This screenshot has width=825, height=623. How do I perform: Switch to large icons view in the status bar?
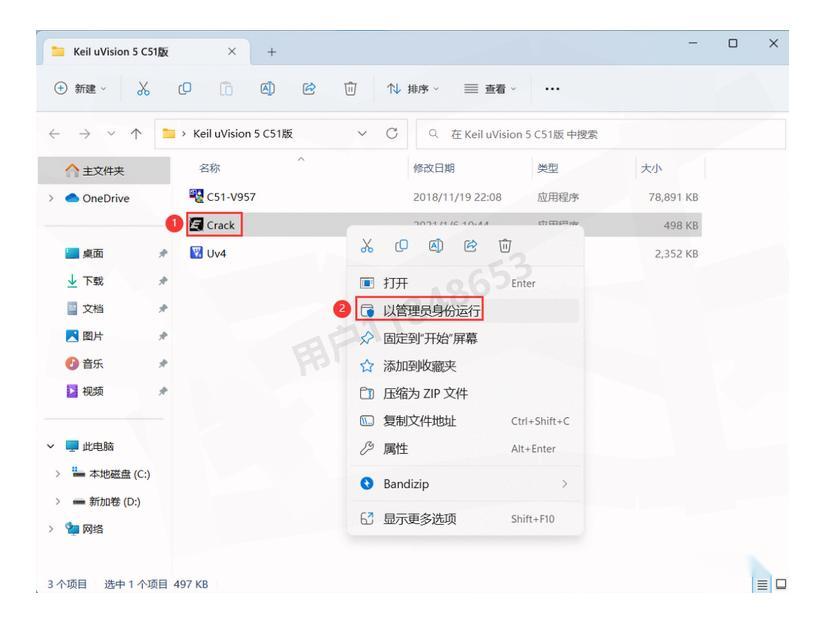coord(781,584)
